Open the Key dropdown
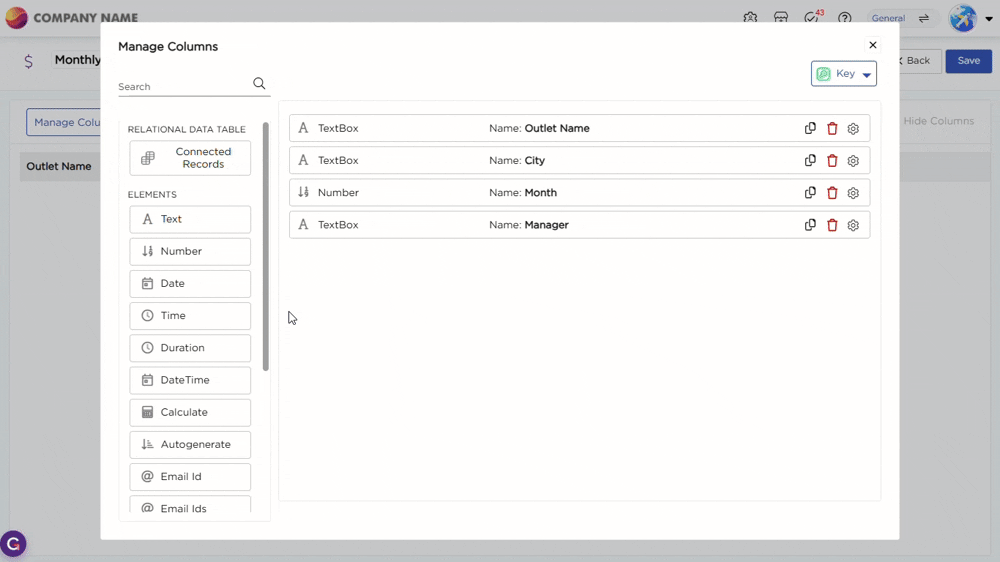This screenshot has width=1000, height=562. pos(844,74)
